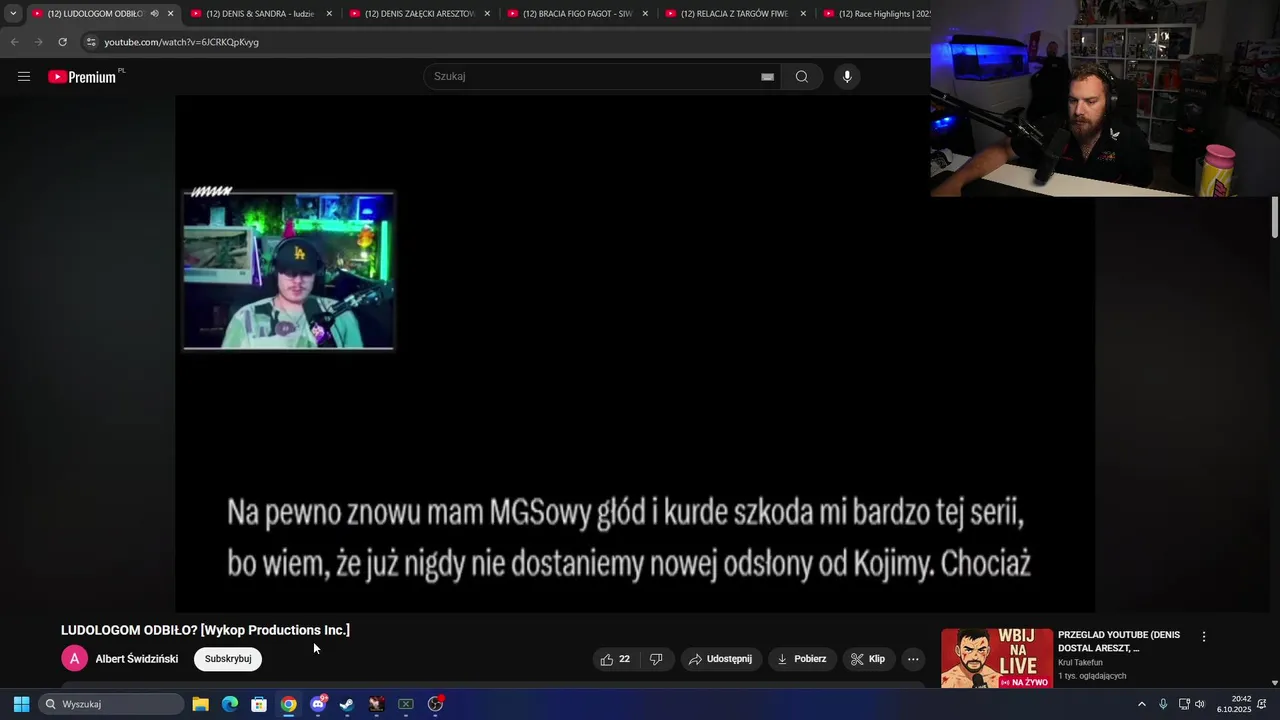Go forward with browser forward arrow
Image resolution: width=1280 pixels, height=720 pixels.
tap(38, 42)
